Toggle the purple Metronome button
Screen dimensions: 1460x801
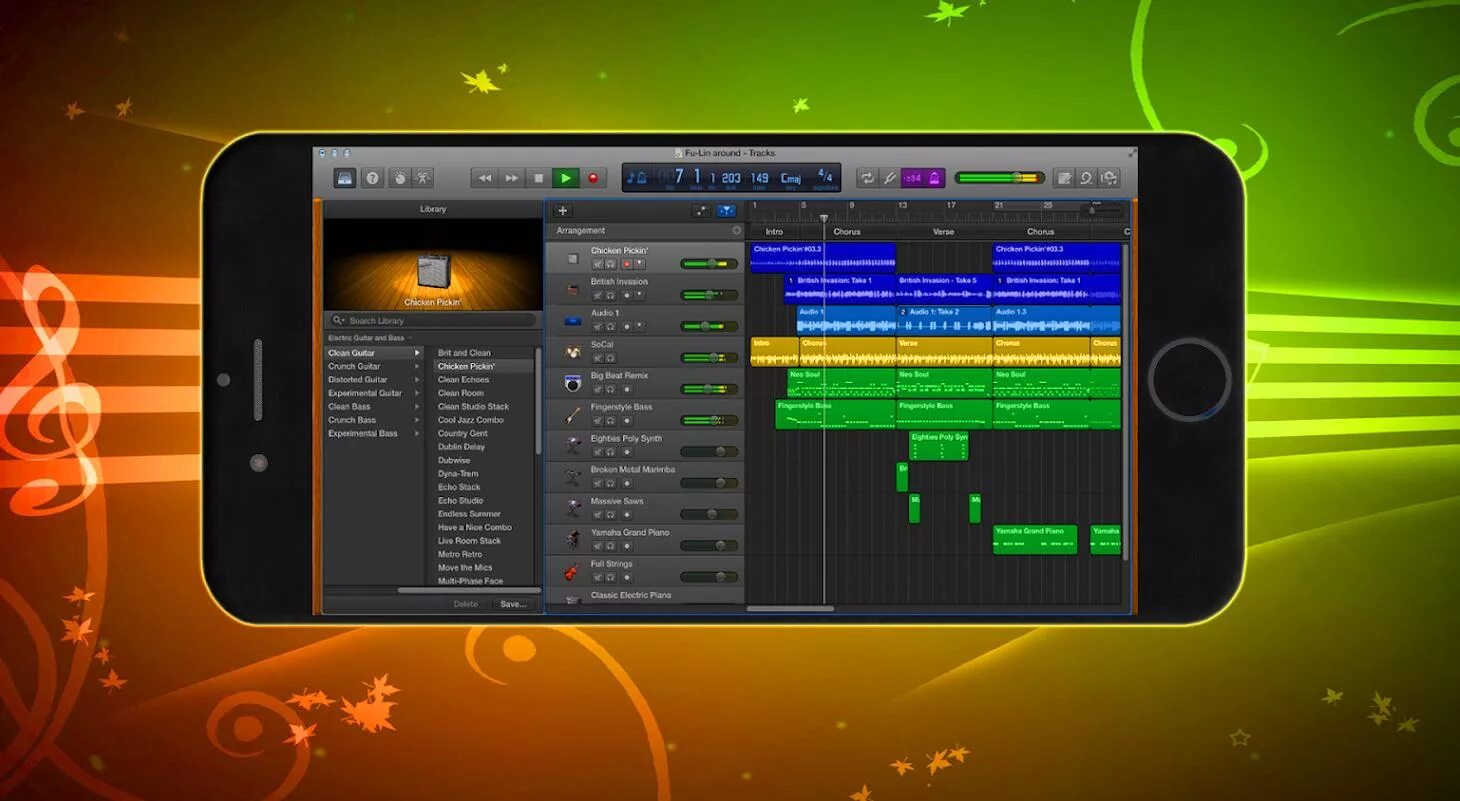click(935, 178)
